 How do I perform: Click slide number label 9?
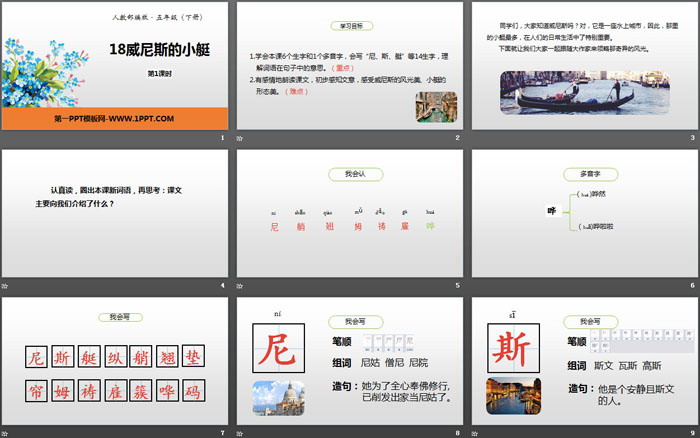point(692,433)
